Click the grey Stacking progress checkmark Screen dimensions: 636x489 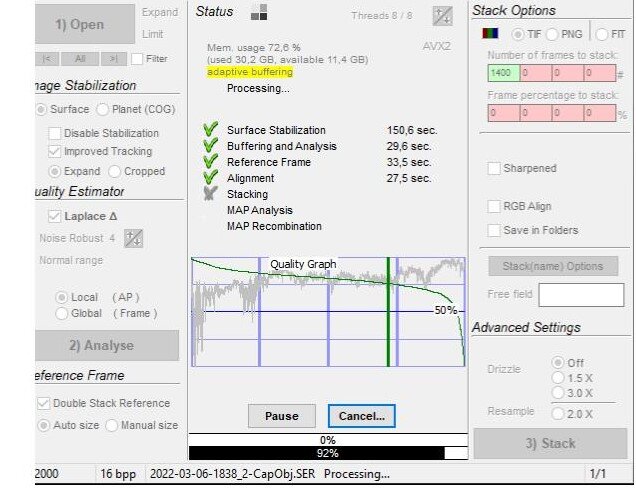(211, 193)
